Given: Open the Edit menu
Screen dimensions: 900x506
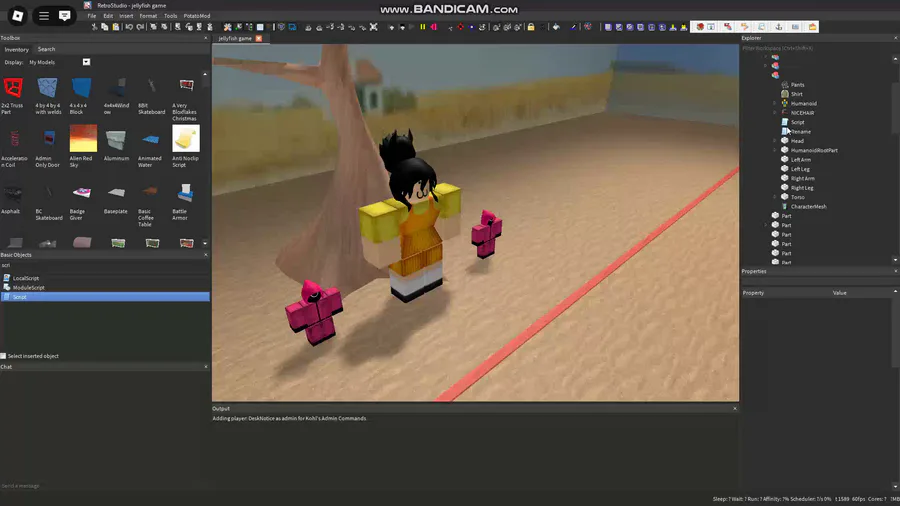Looking at the screenshot, I should [108, 16].
